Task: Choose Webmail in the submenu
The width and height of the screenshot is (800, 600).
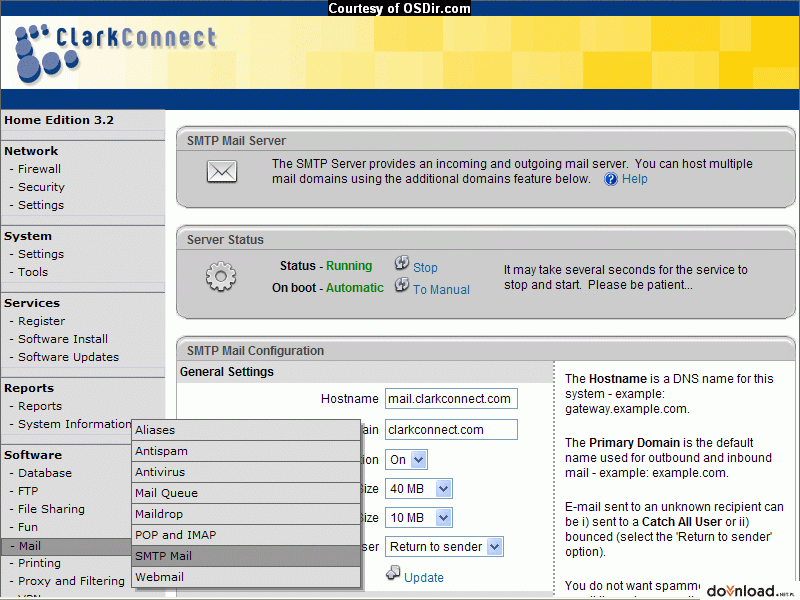Action: click(x=246, y=577)
